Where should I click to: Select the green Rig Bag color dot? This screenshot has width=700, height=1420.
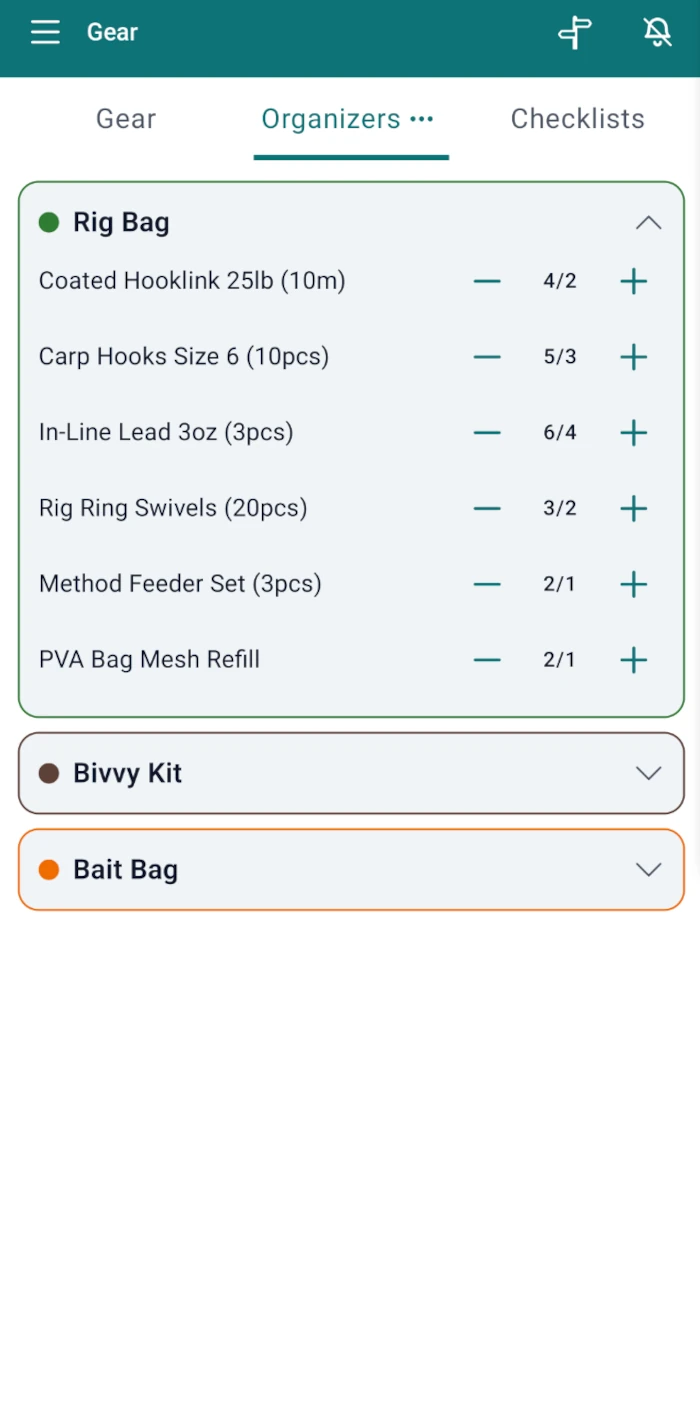[x=49, y=222]
